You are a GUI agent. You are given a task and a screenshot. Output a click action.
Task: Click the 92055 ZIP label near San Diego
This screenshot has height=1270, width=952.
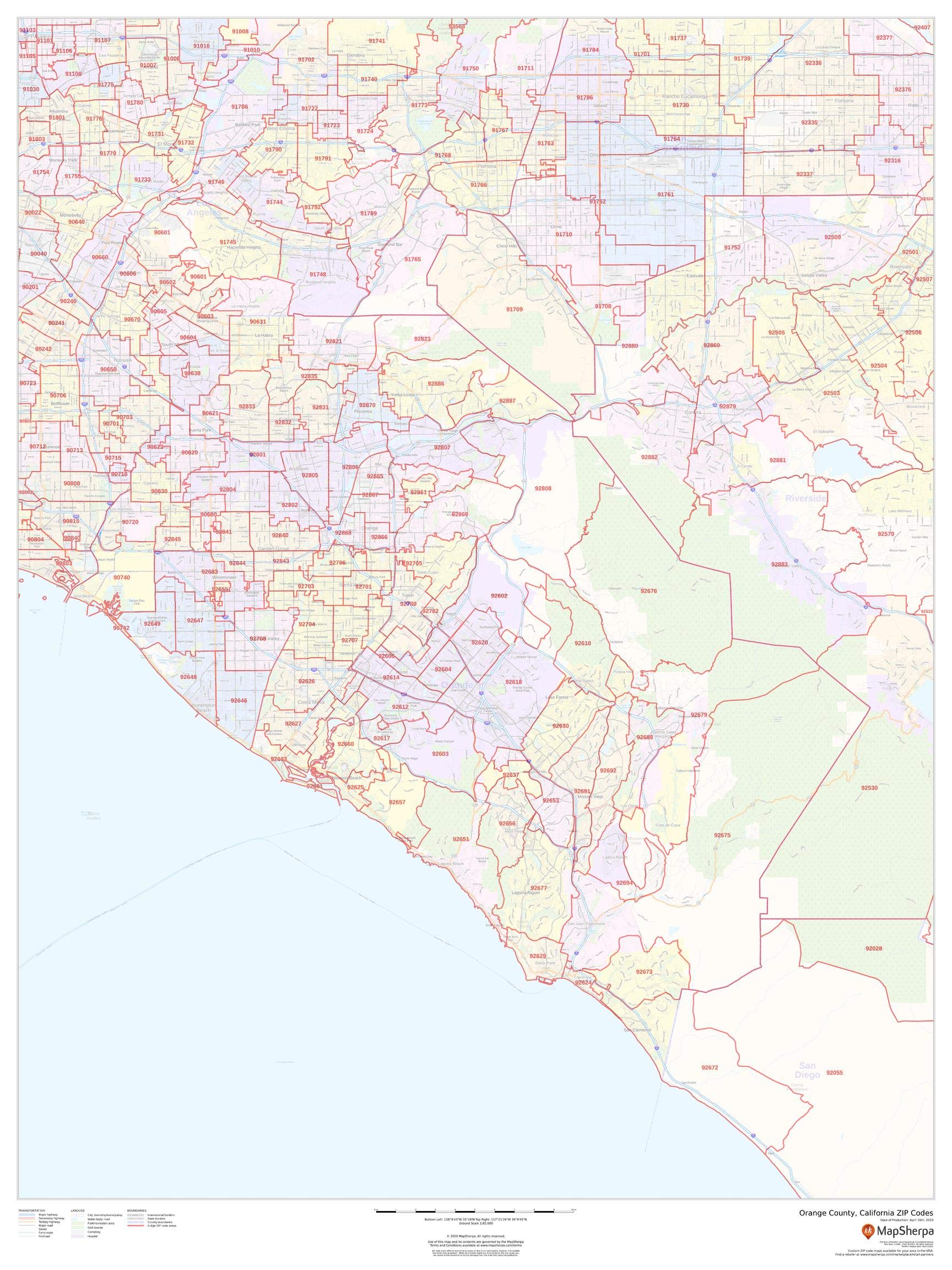834,1072
